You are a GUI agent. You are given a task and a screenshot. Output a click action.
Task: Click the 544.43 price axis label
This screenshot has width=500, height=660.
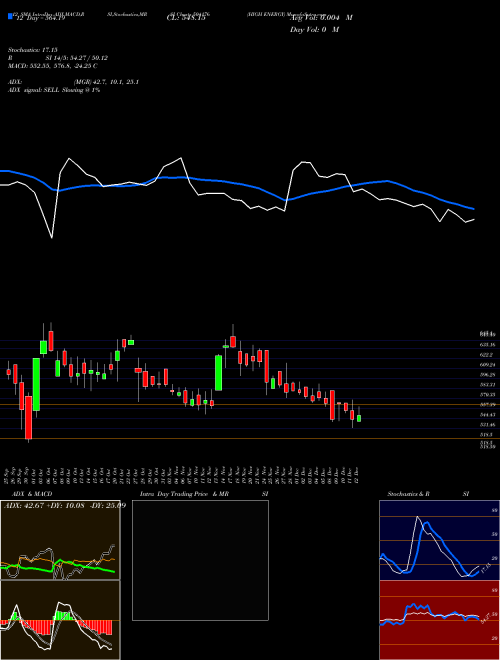487,415
